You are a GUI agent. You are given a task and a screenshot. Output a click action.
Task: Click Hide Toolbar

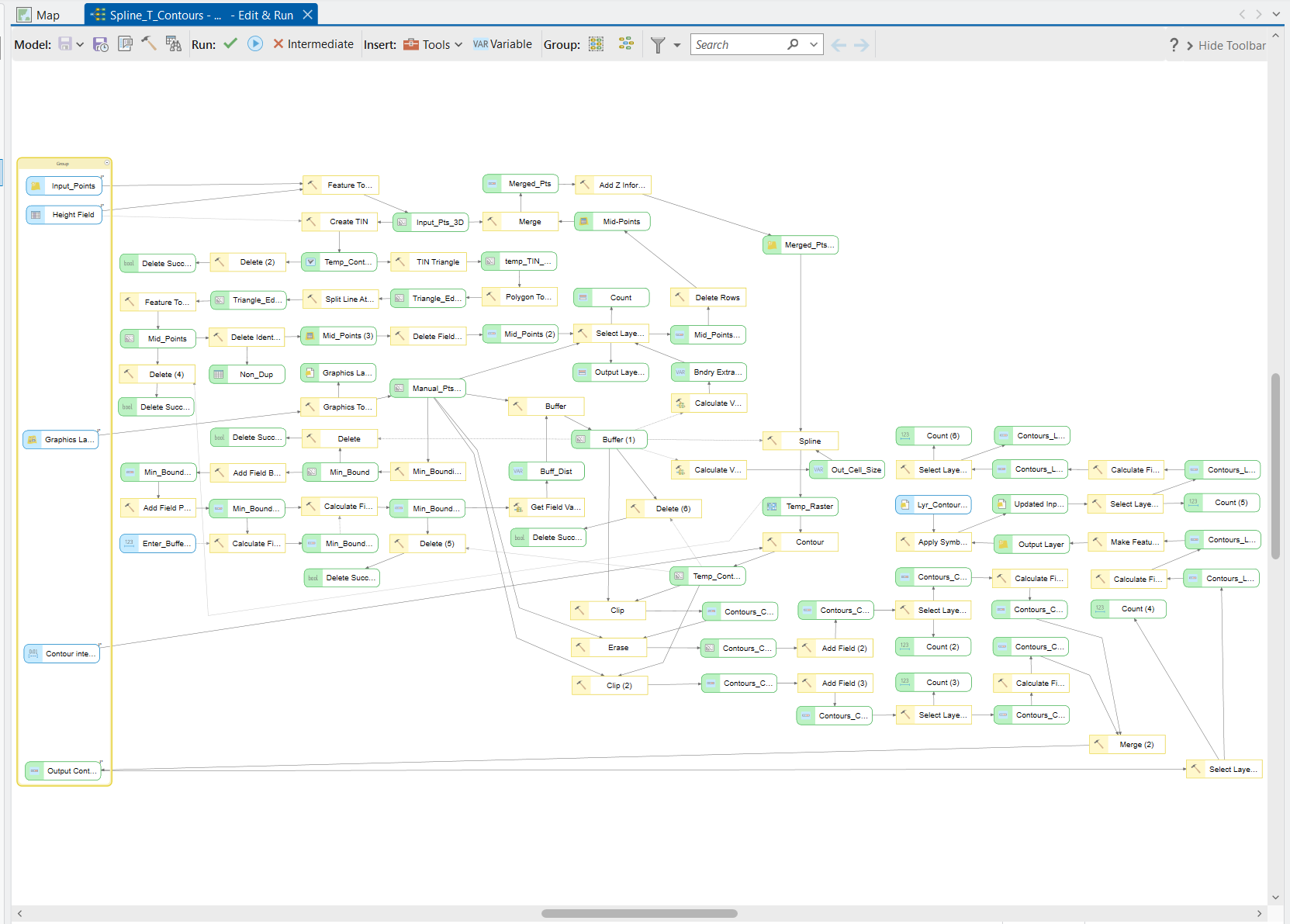1232,45
